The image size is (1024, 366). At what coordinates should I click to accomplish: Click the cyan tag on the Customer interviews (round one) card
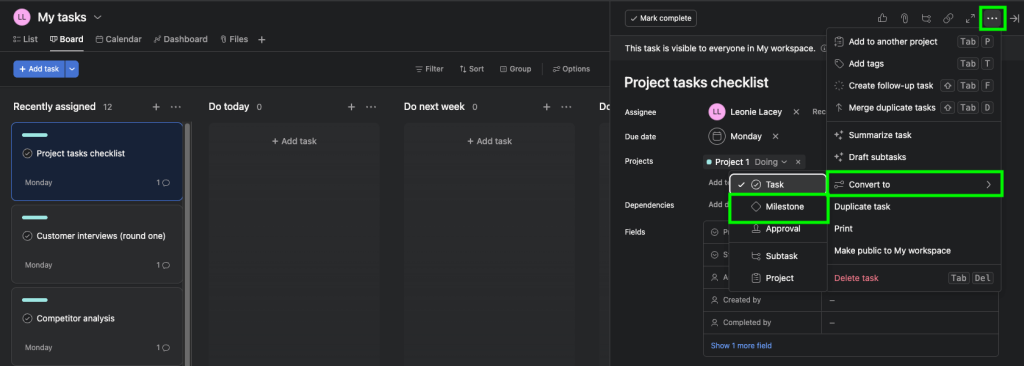[35, 218]
